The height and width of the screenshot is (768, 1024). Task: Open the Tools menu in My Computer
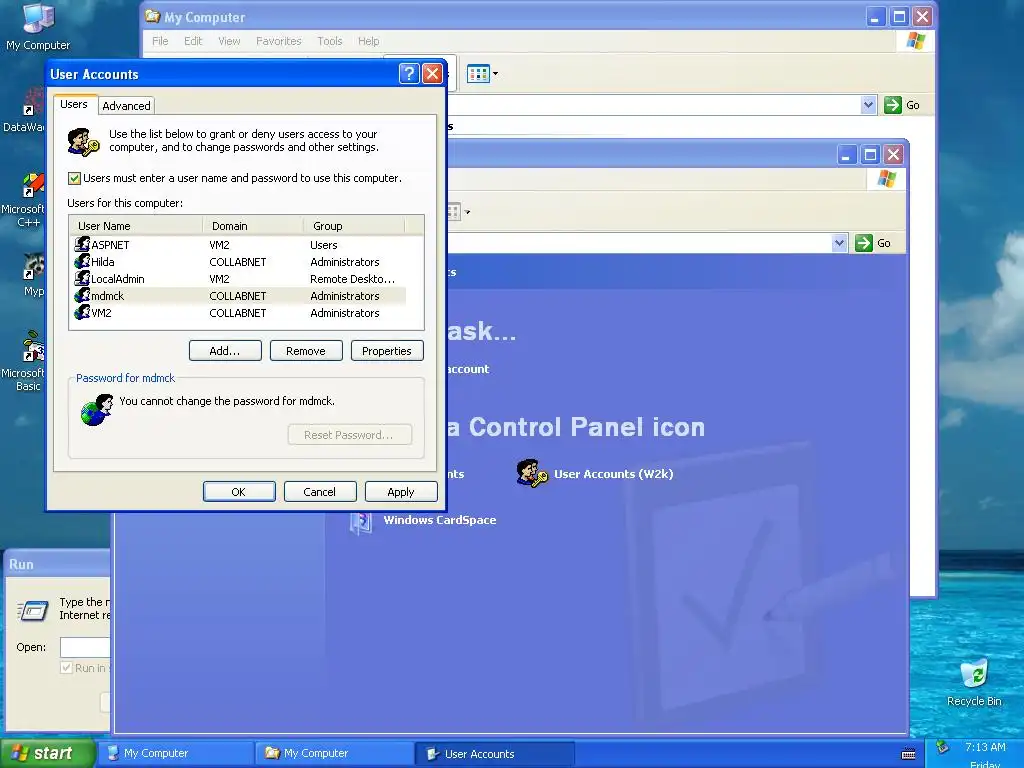(x=330, y=41)
